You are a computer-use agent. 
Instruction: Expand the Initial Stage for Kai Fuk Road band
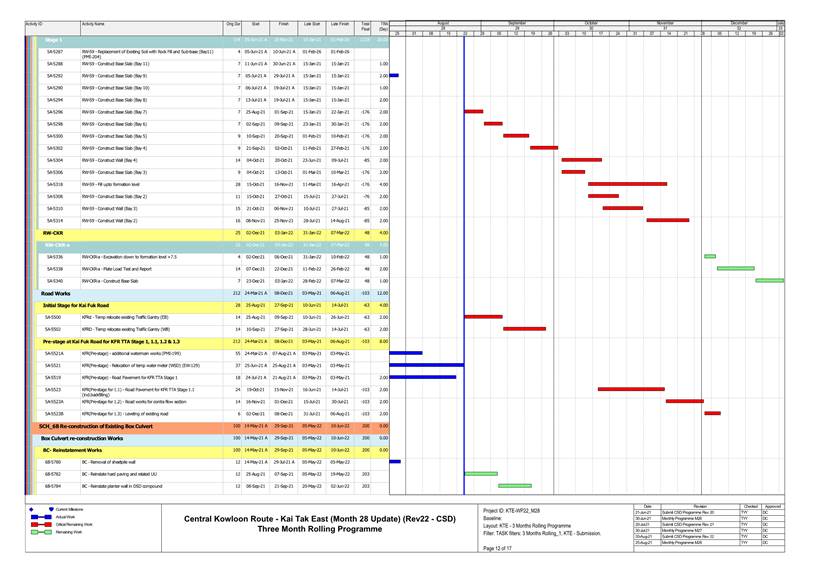82,304
